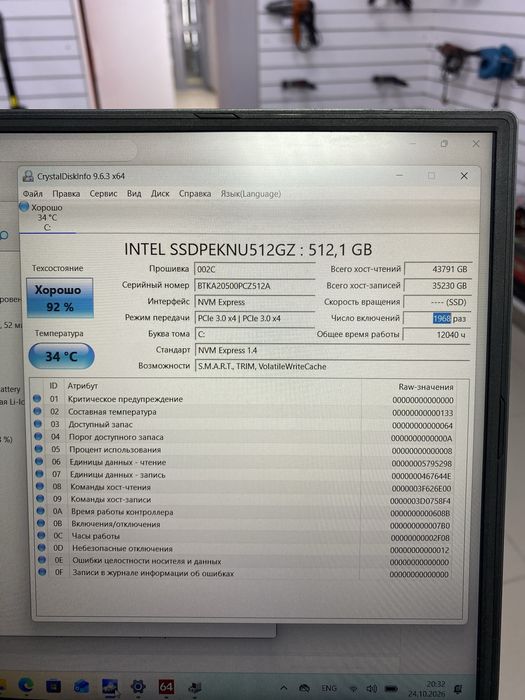
Task: Open Microsoft Store from the taskbar
Action: click(54, 686)
